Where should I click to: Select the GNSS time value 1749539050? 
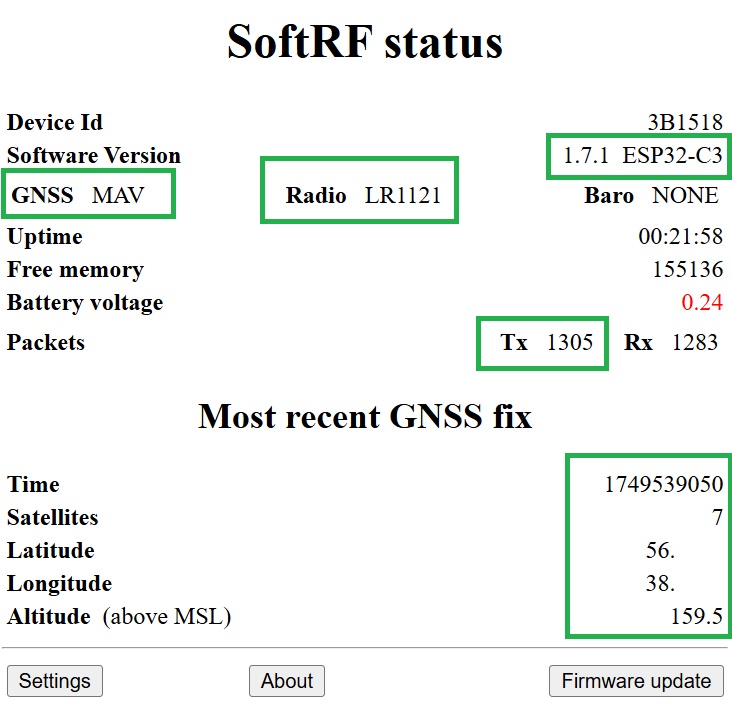664,484
